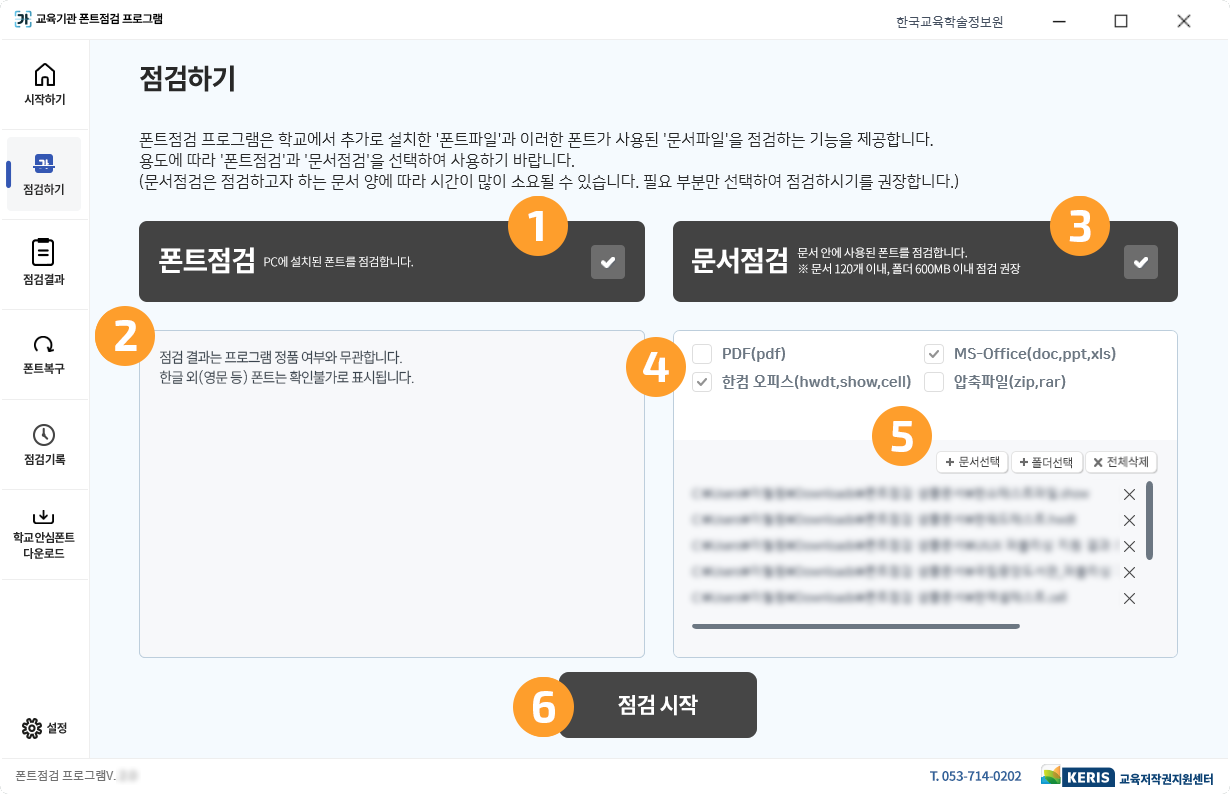Remove the first listed file with its X
The image size is (1230, 794).
tap(1129, 494)
